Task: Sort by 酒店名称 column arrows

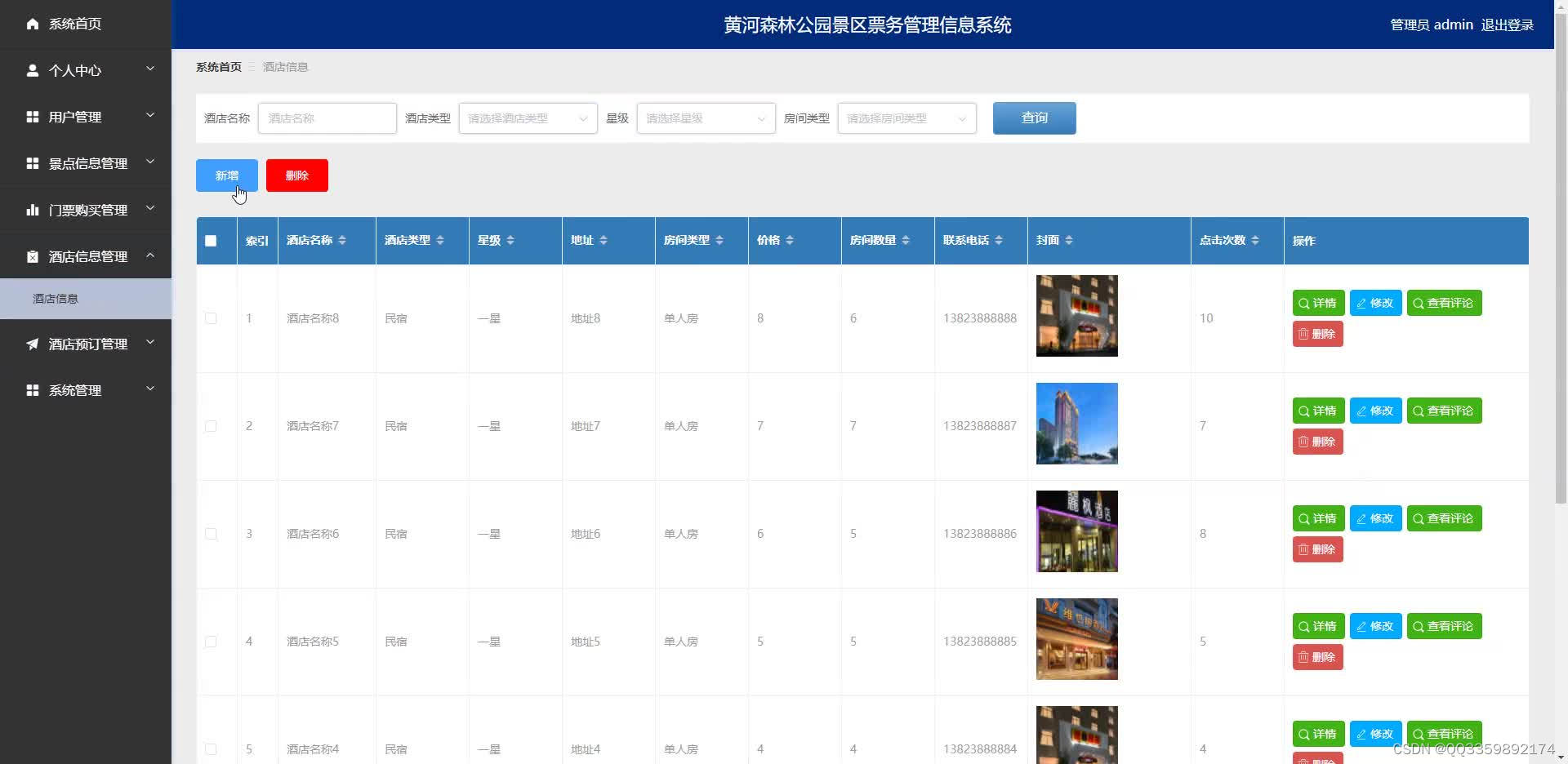Action: [x=342, y=240]
